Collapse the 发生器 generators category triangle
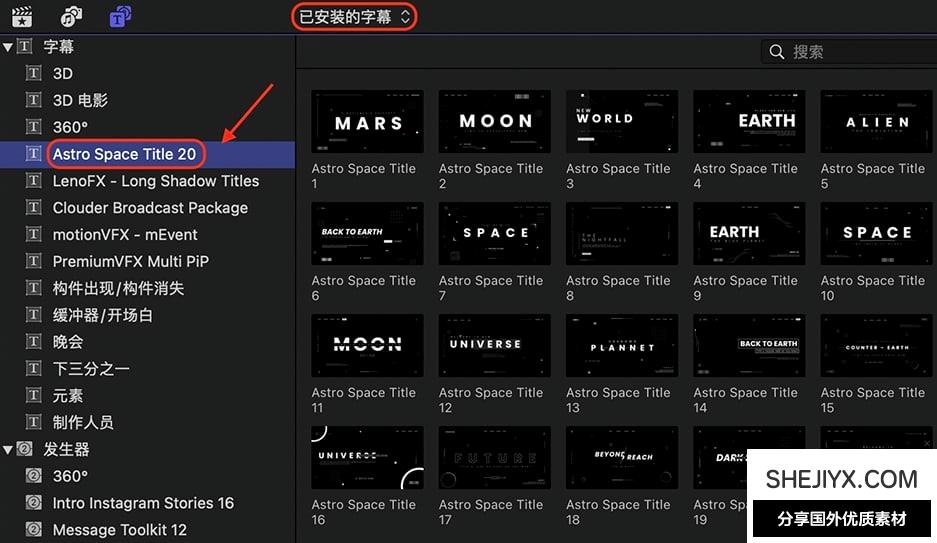The height and width of the screenshot is (543, 937). [8, 450]
